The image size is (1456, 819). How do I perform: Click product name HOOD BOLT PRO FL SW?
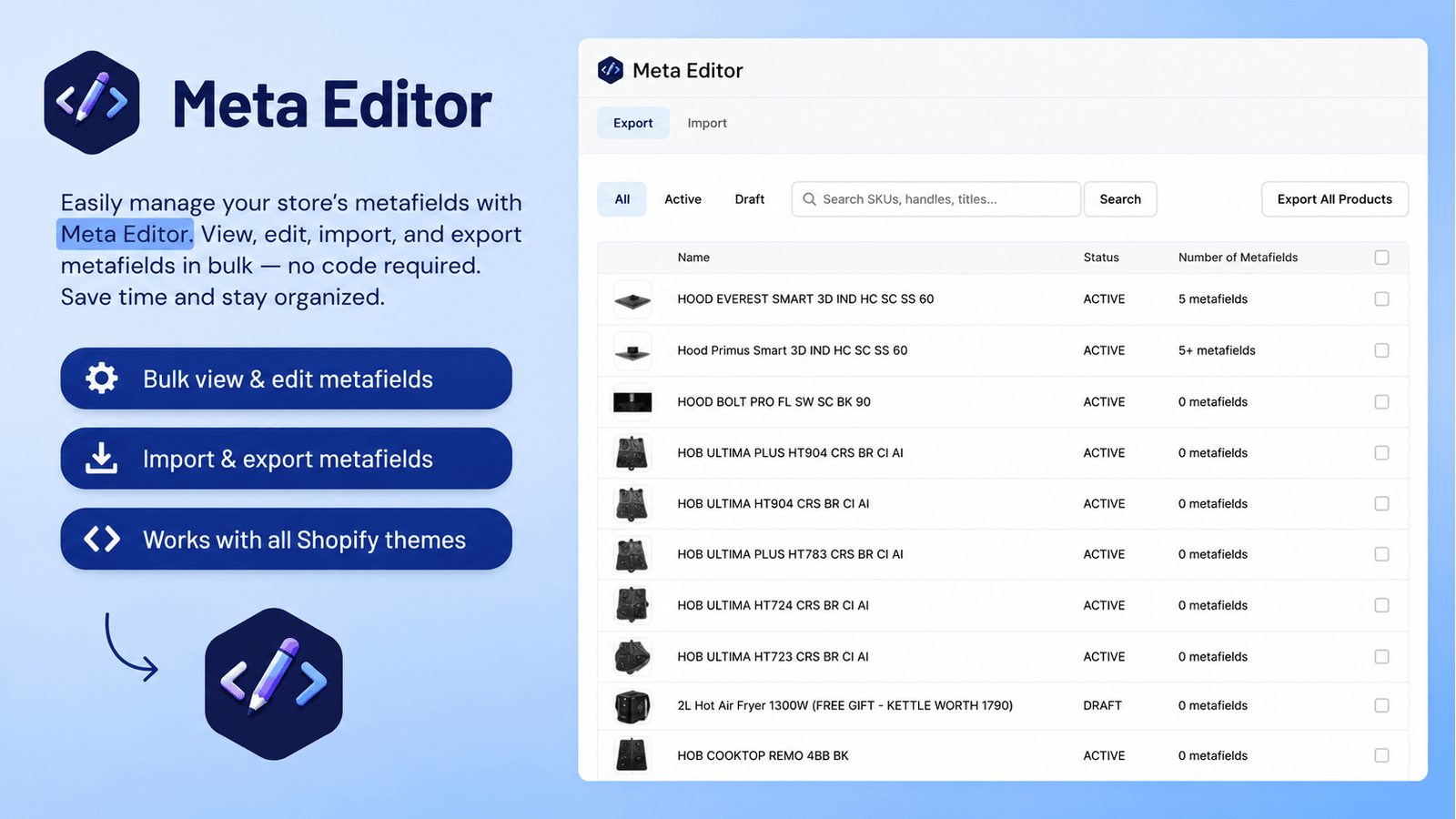click(774, 401)
